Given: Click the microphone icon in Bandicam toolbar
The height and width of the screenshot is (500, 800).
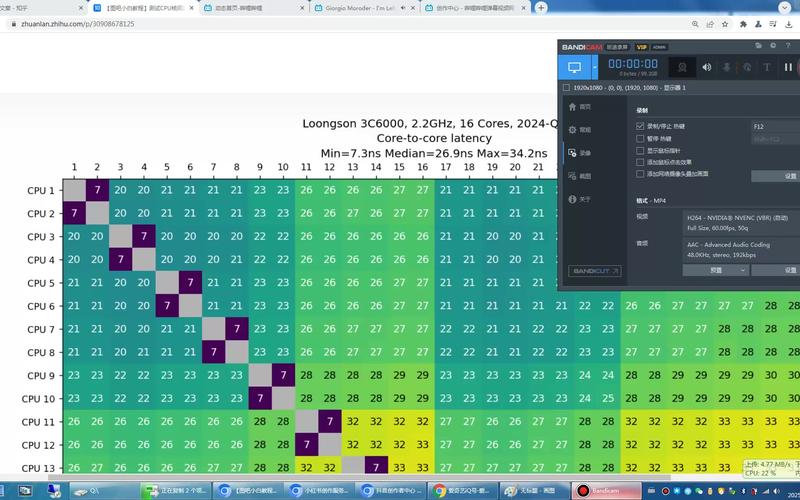Looking at the screenshot, I should (727, 67).
